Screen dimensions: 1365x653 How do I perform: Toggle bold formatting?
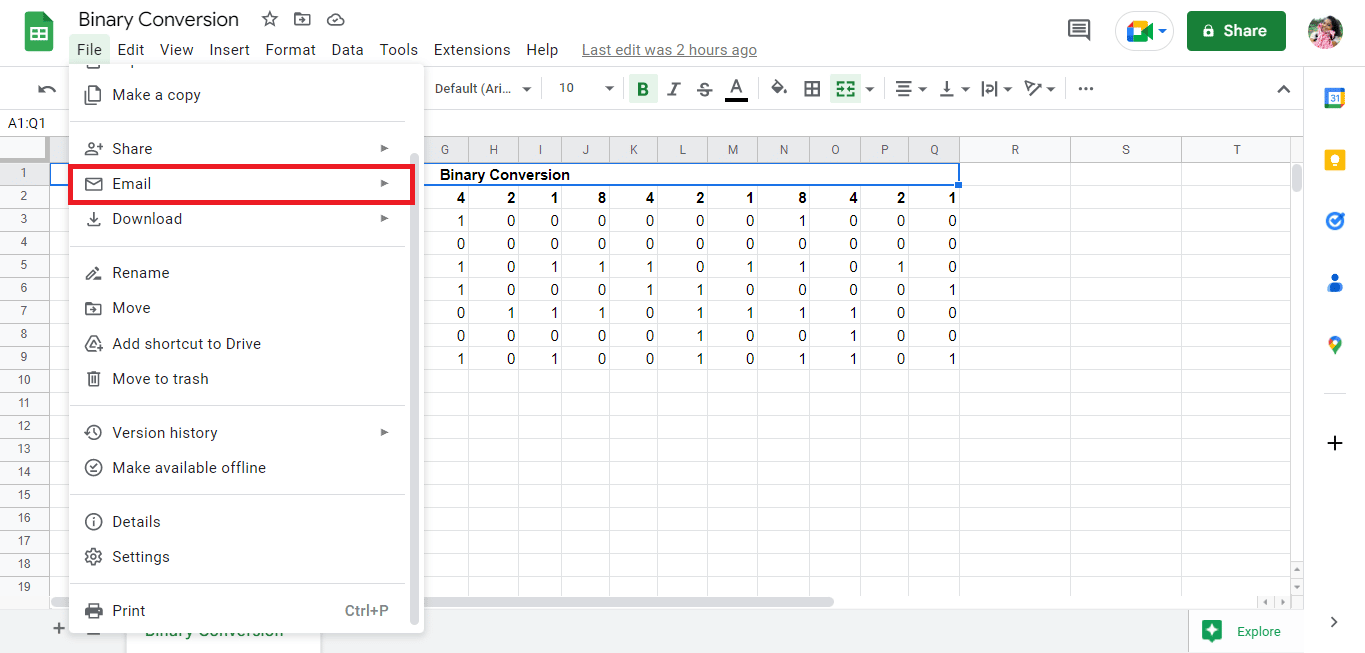coord(643,89)
